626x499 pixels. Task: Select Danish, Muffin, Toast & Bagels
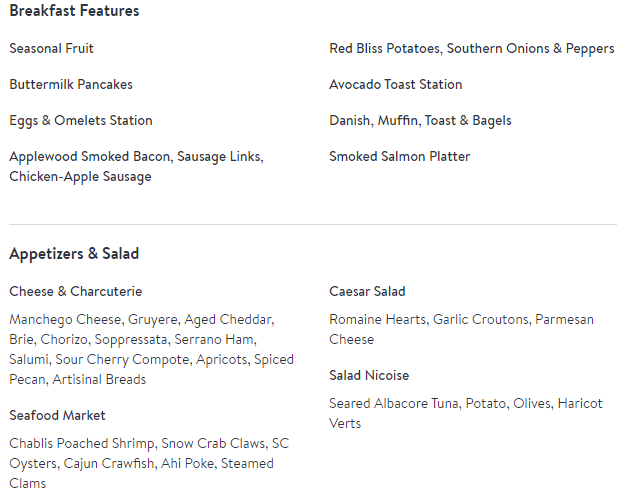420,121
